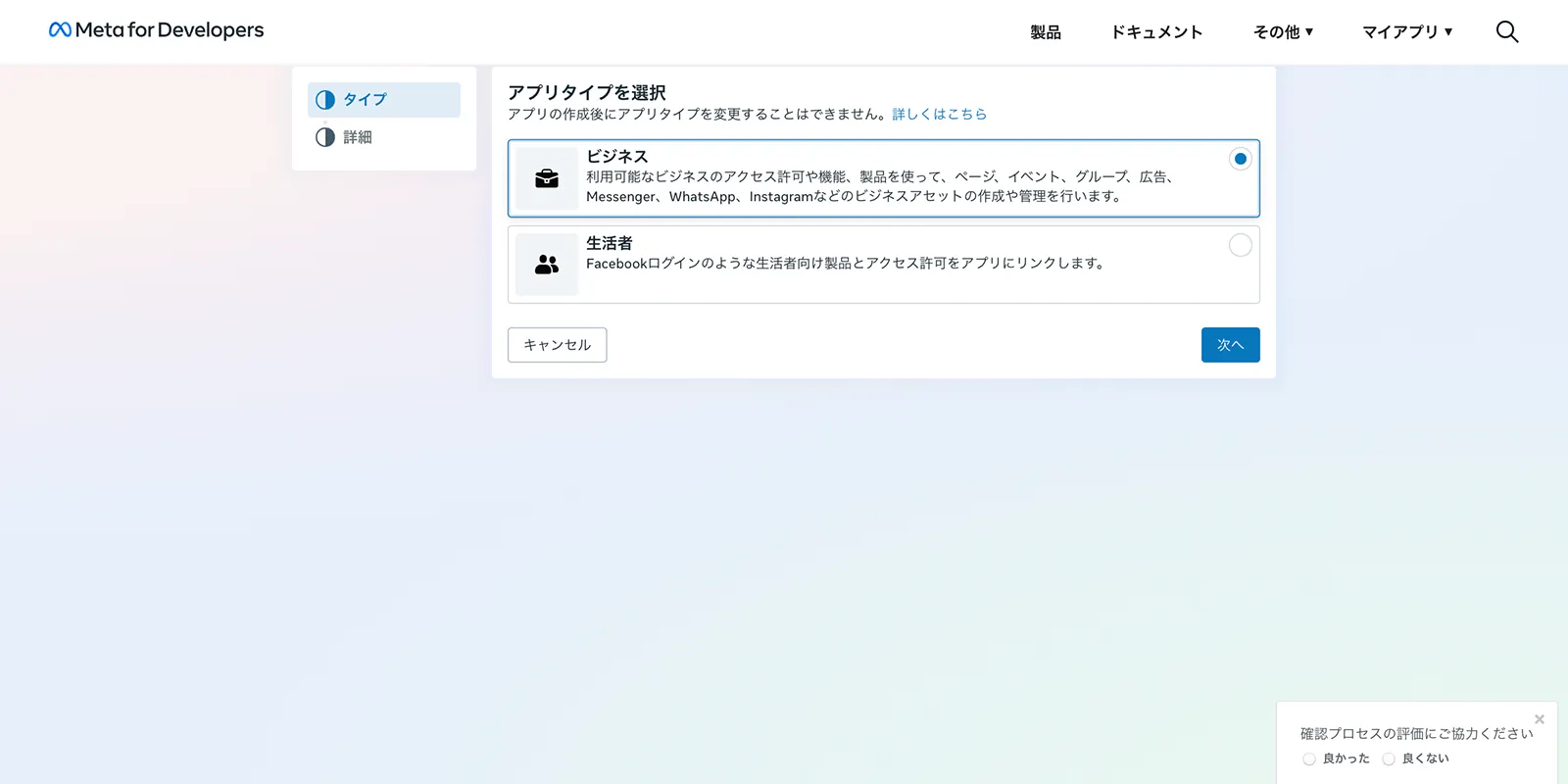Expand the その他 dropdown menu

[x=1283, y=31]
